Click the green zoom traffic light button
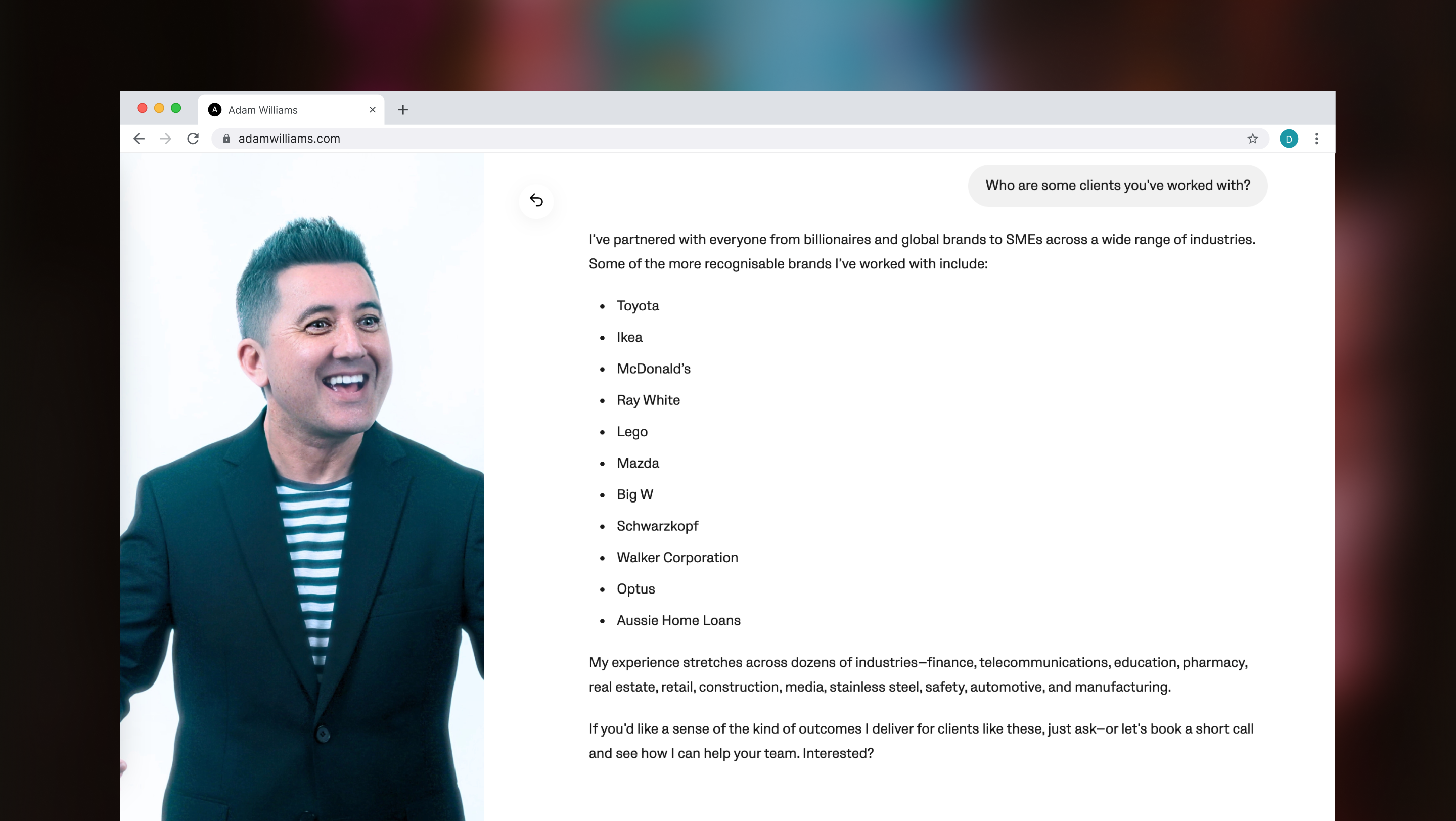 click(176, 108)
